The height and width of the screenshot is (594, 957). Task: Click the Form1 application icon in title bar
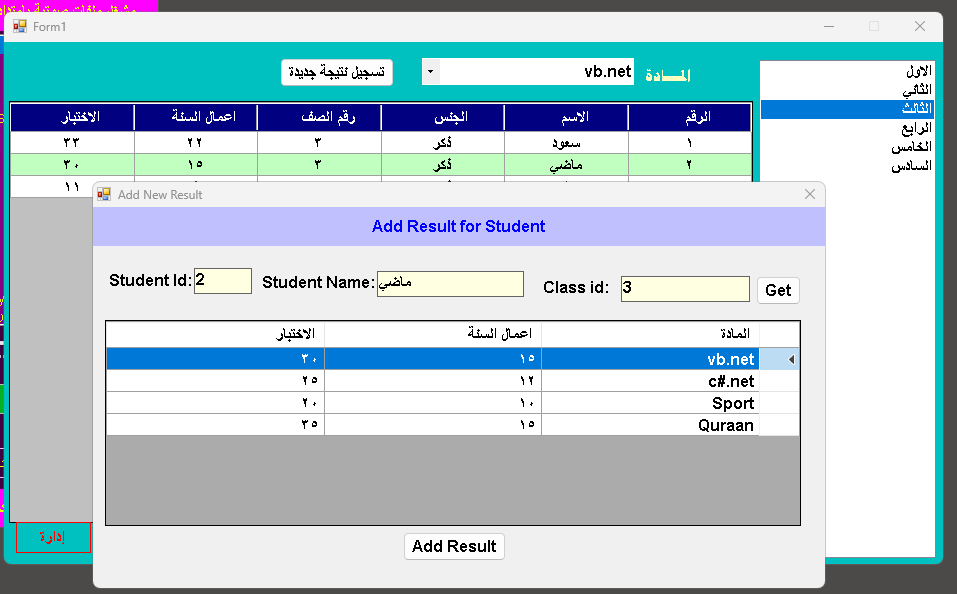(x=20, y=26)
